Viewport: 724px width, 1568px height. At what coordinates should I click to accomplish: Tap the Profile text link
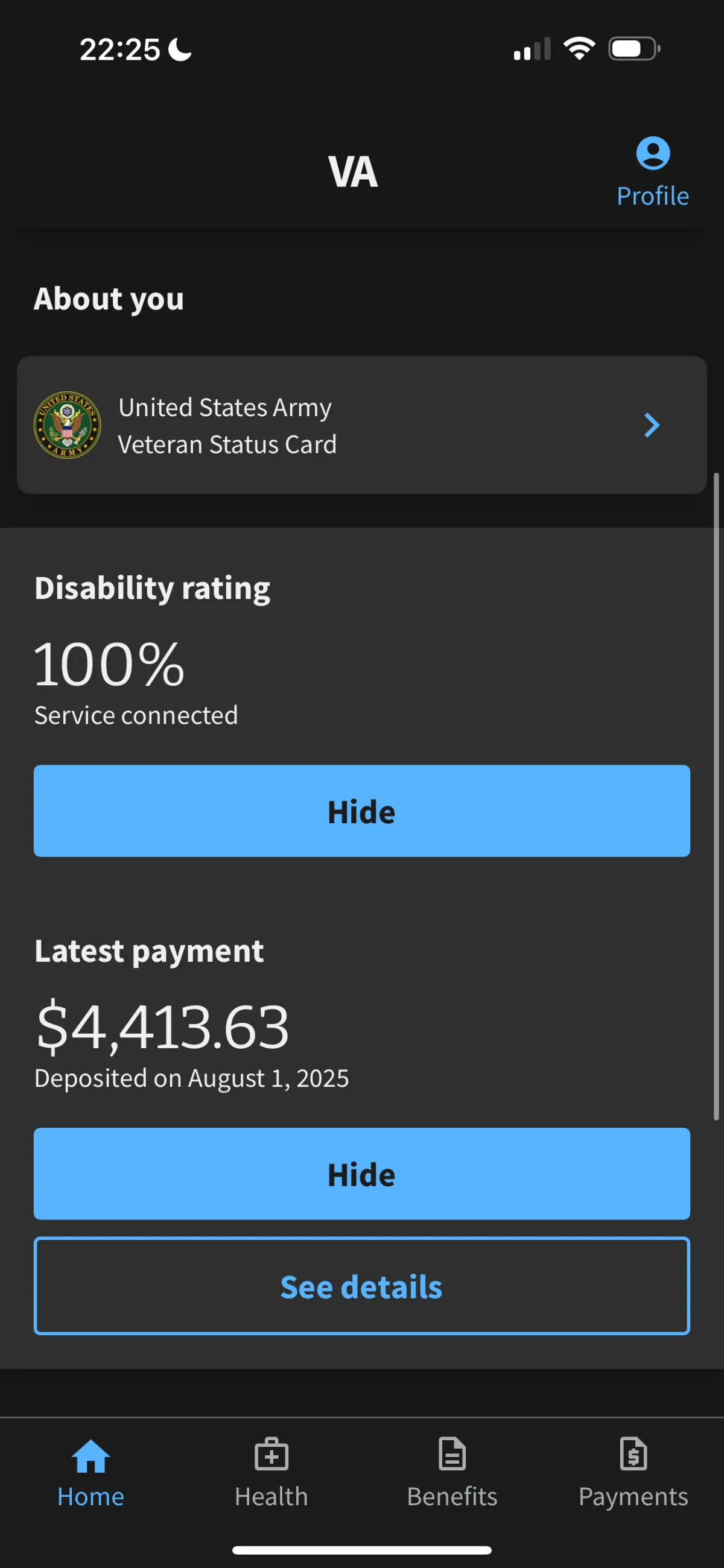653,196
